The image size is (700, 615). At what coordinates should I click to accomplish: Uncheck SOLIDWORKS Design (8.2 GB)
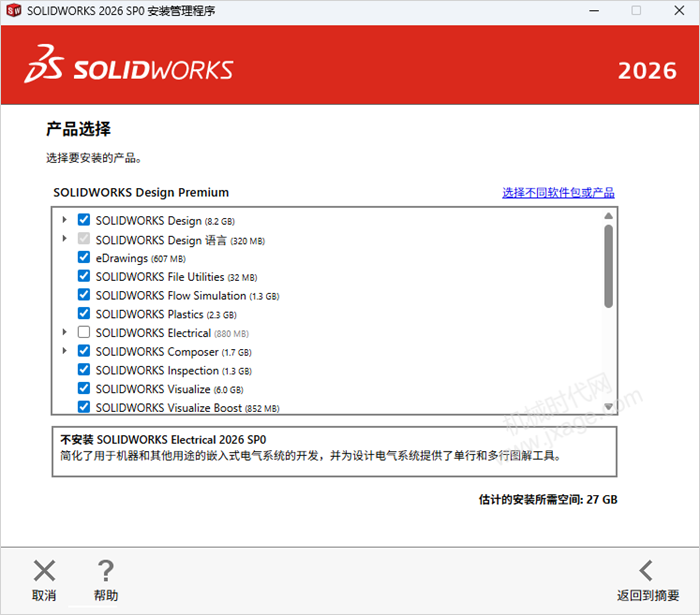click(x=84, y=220)
